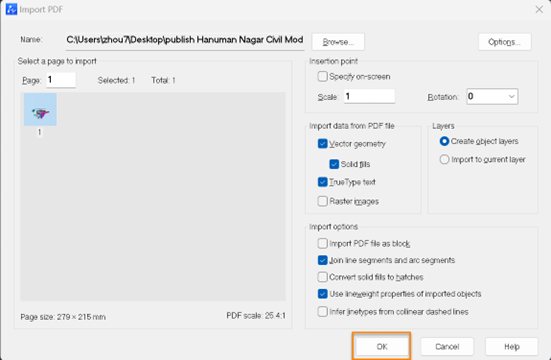Image resolution: width=551 pixels, height=360 pixels.
Task: Check Infer linetypes from collinear dashed lines
Action: [x=322, y=311]
